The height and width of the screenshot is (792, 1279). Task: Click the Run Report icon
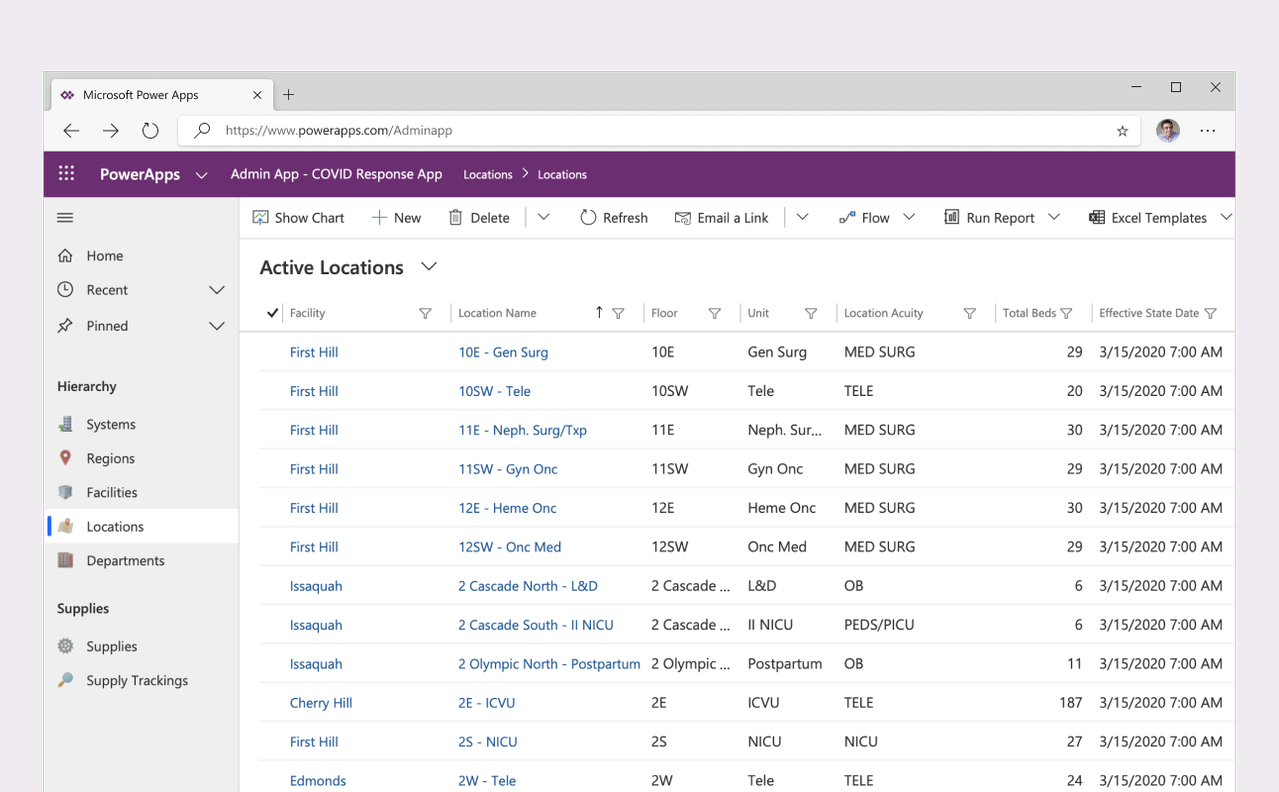951,217
